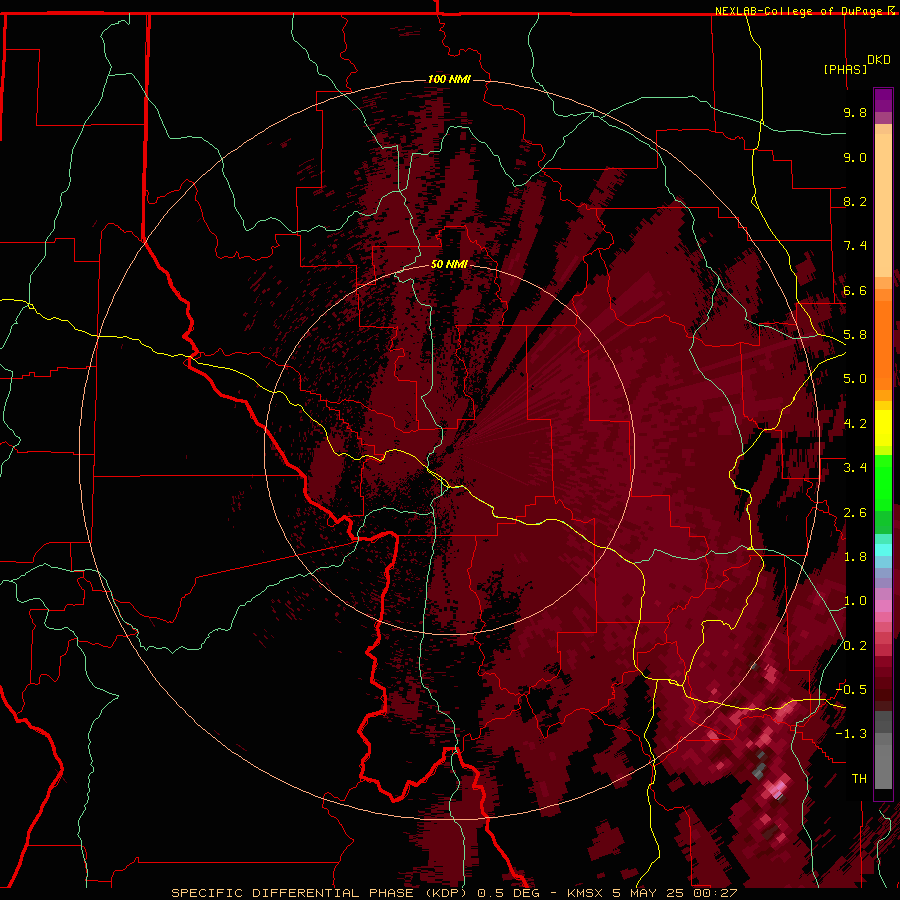The width and height of the screenshot is (900, 900).
Task: Select the yellow segment of the color bar
Action: click(883, 428)
